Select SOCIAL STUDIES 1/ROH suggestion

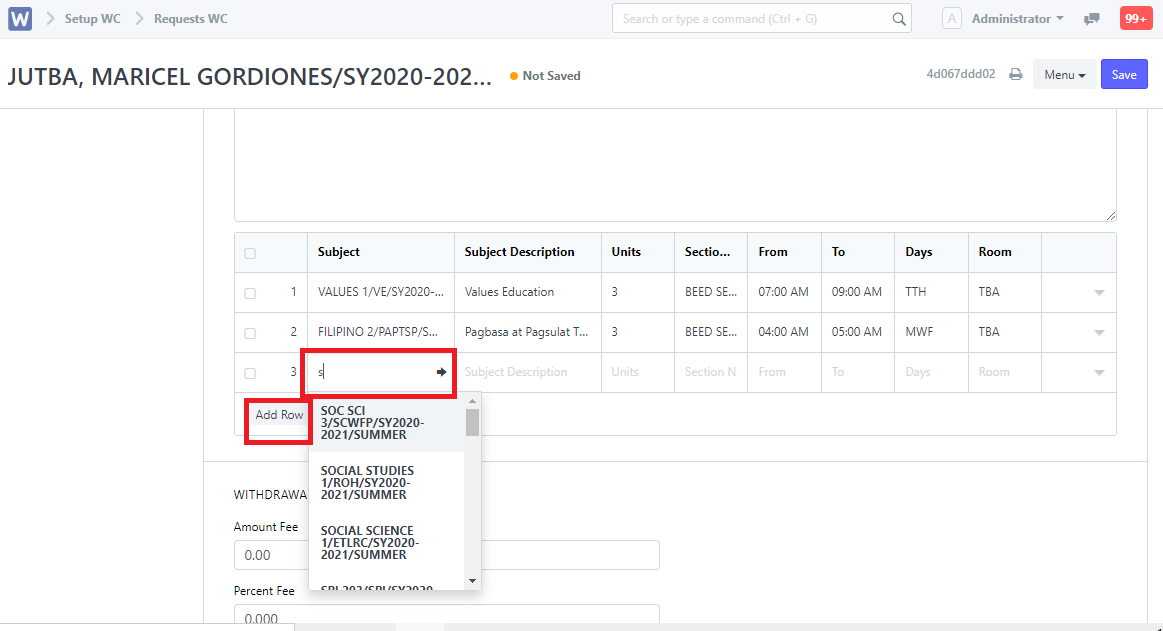tap(386, 483)
